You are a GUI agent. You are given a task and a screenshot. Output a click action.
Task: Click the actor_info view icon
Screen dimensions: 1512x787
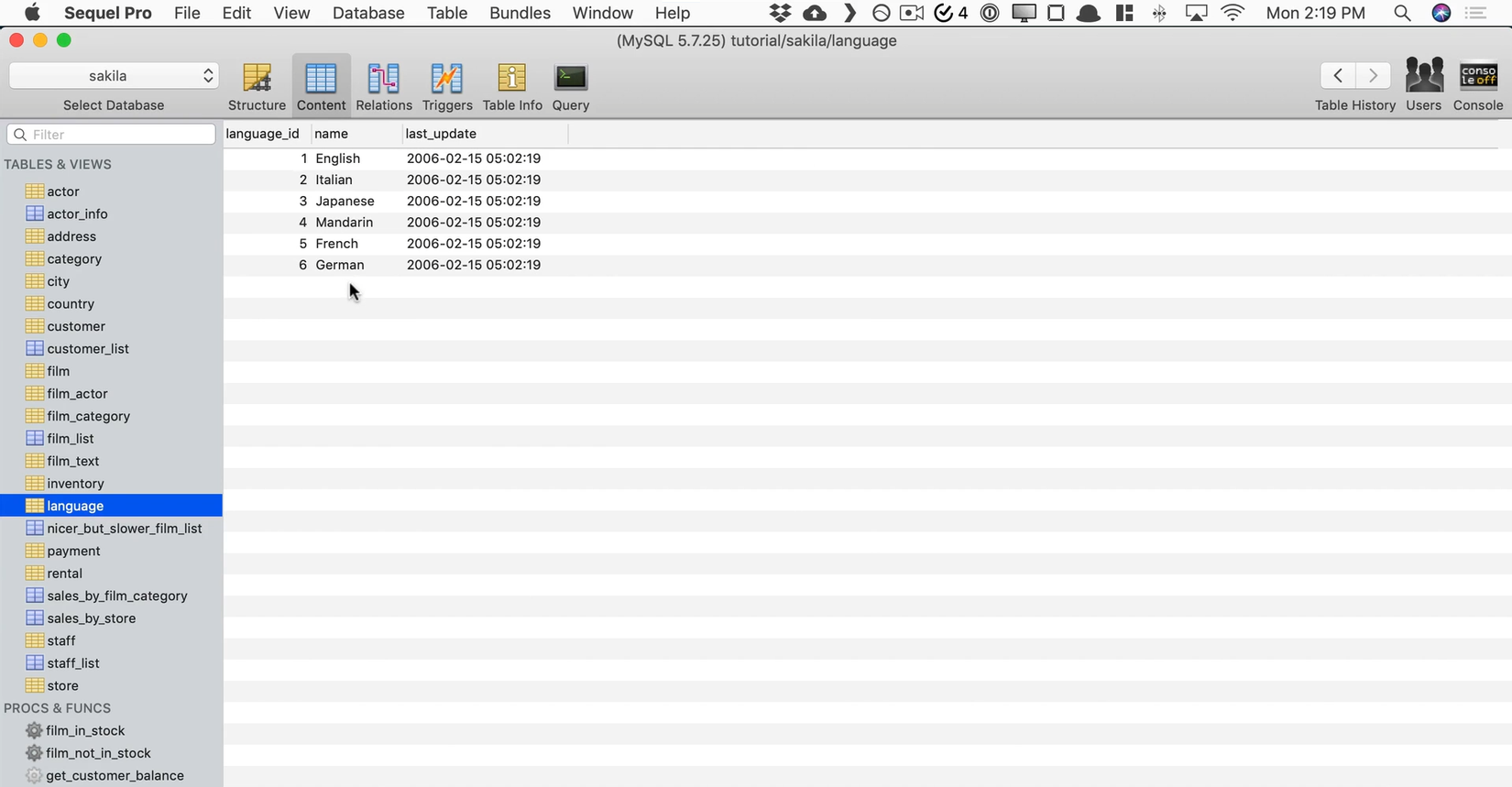pyautogui.click(x=35, y=213)
